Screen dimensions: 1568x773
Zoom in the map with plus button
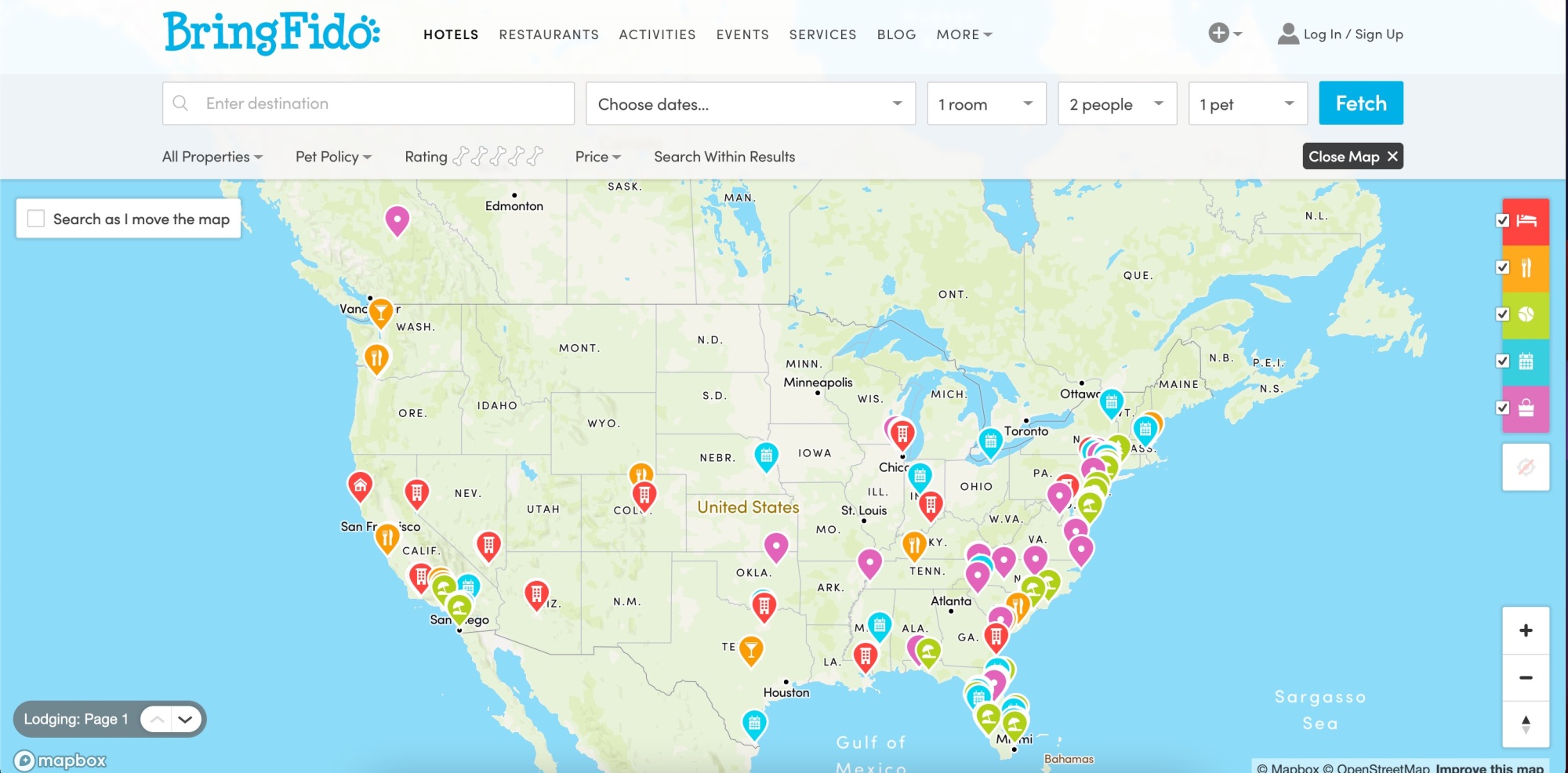click(1526, 630)
